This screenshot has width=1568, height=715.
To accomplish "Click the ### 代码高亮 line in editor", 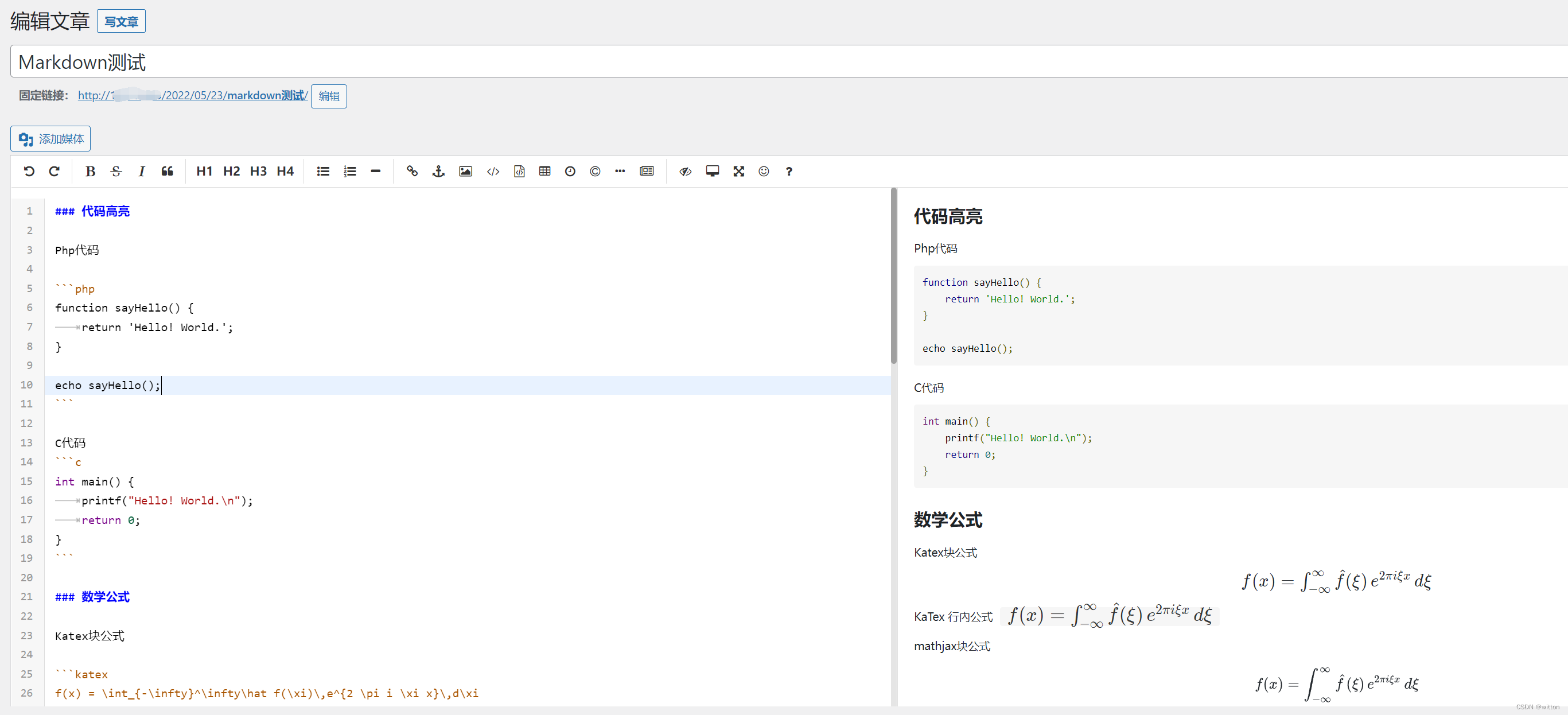I will (x=92, y=211).
